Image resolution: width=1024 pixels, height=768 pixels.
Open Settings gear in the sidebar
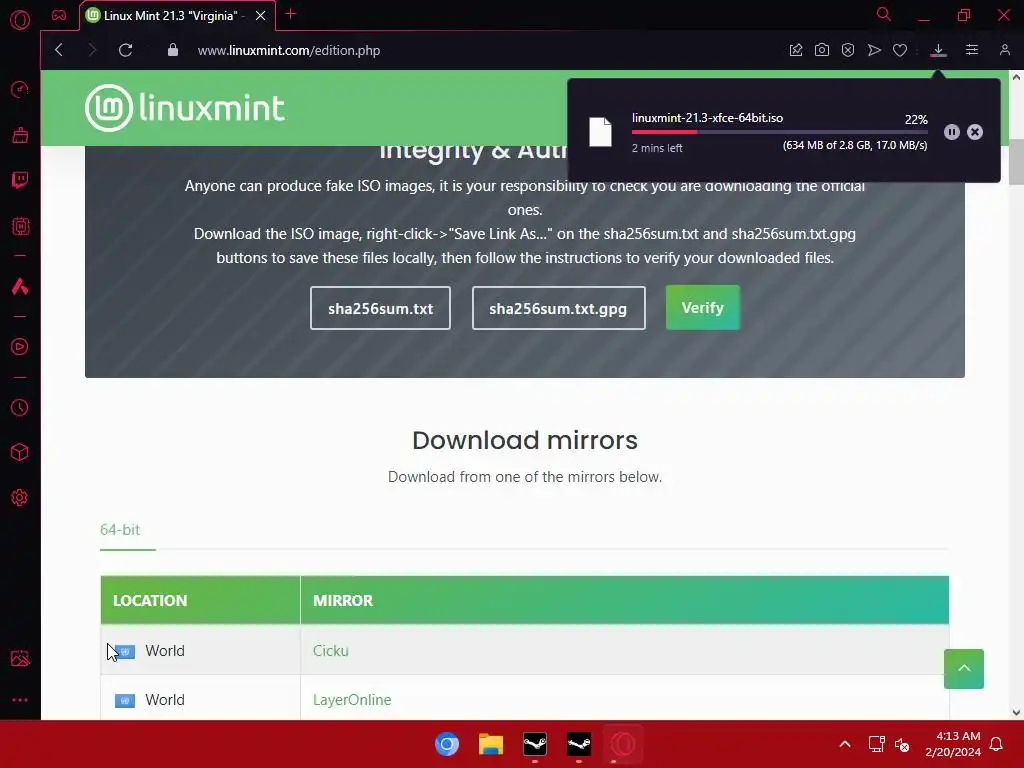pos(20,498)
